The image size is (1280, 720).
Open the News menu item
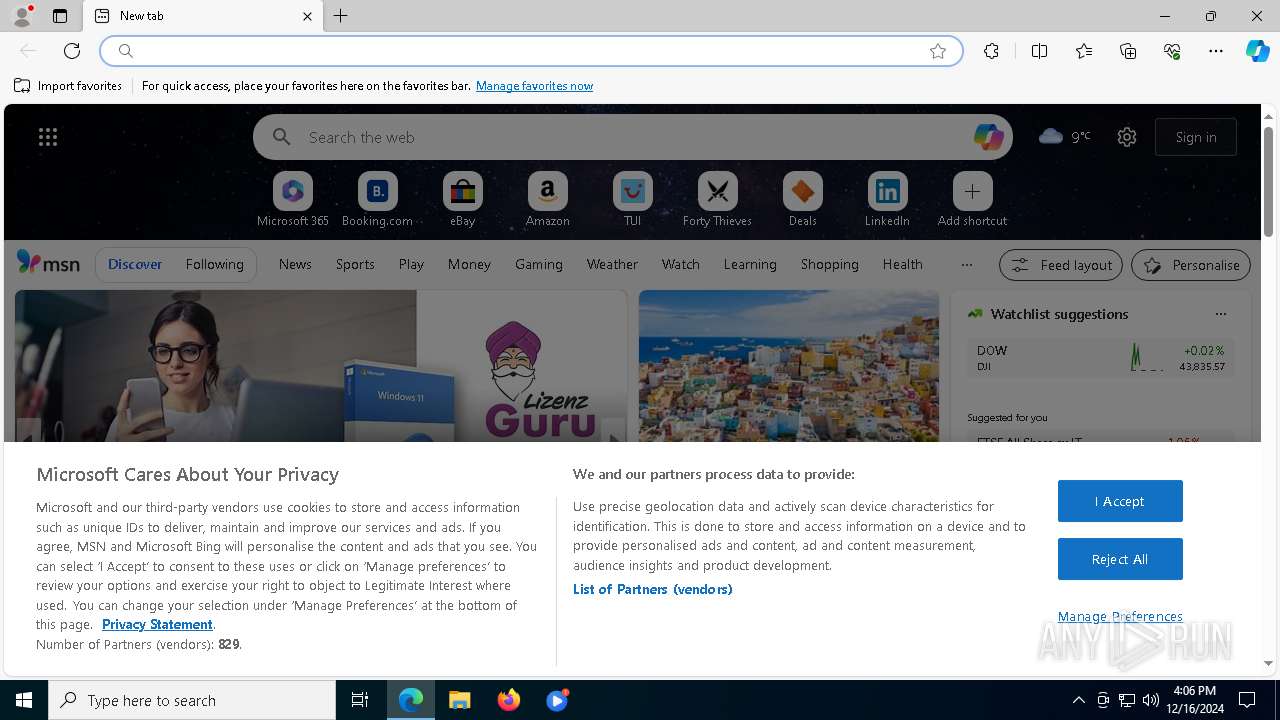pyautogui.click(x=295, y=264)
